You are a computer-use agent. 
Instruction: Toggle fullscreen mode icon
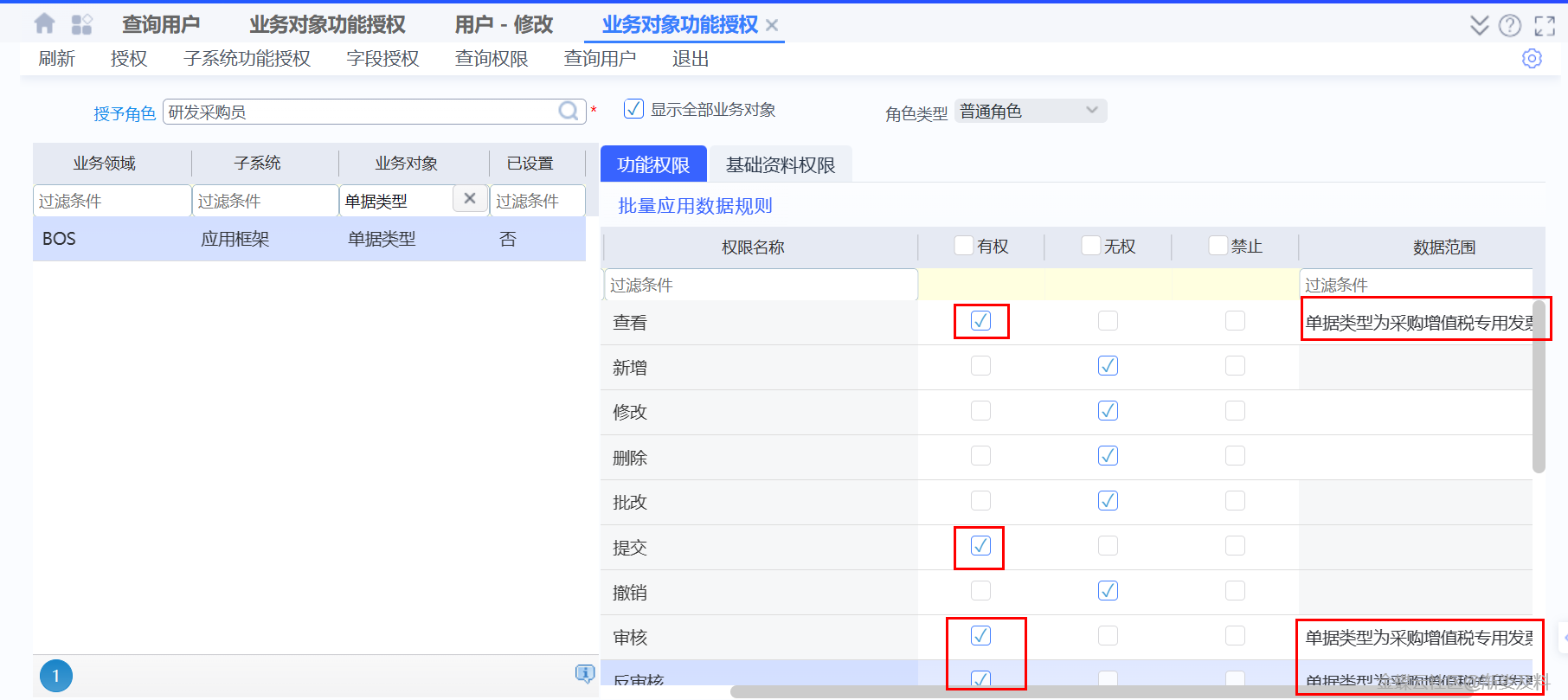(x=1545, y=26)
